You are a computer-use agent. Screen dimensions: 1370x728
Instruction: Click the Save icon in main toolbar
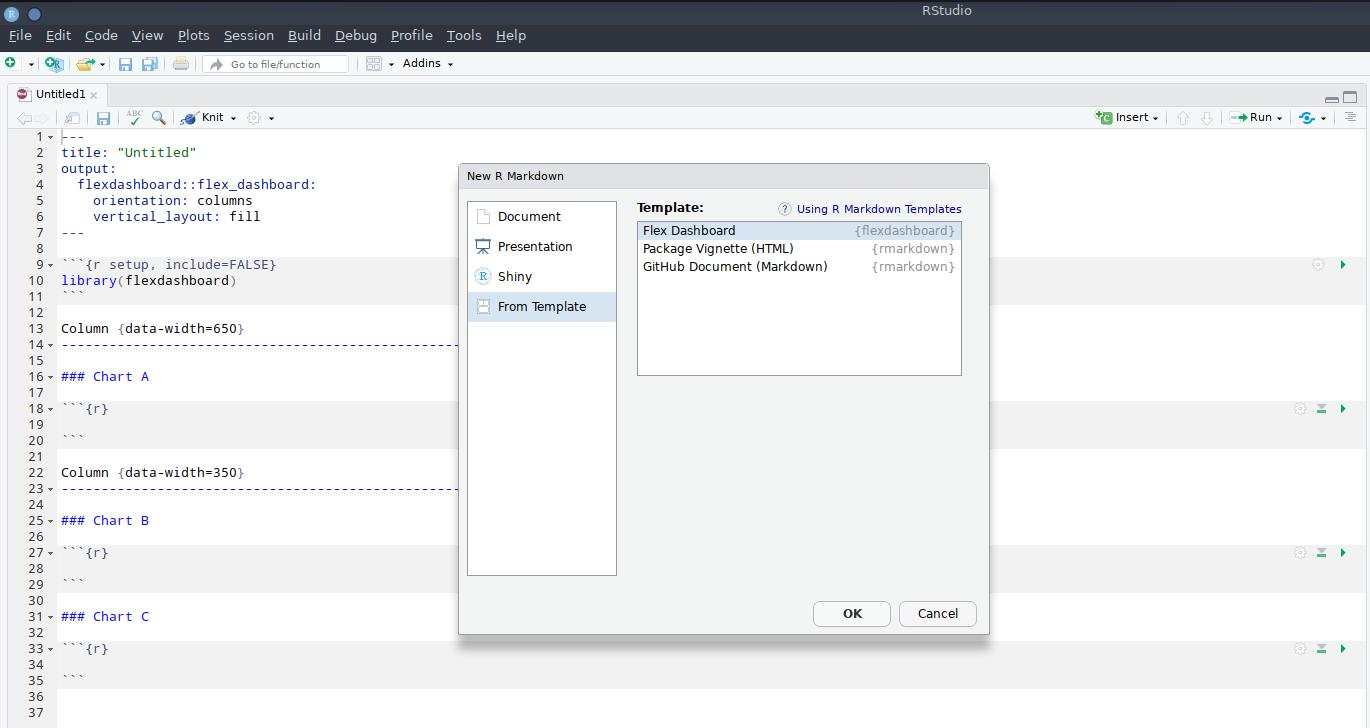click(125, 63)
